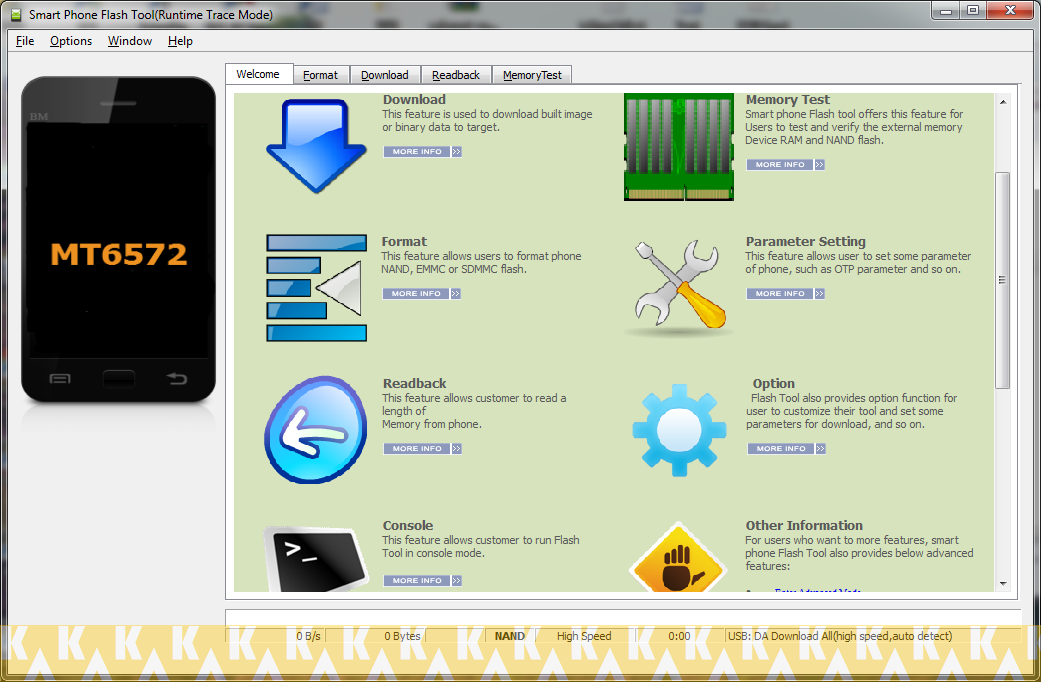The width and height of the screenshot is (1041, 682).
Task: Click the Welcome page vertical scrollbar thumb
Action: 1002,280
